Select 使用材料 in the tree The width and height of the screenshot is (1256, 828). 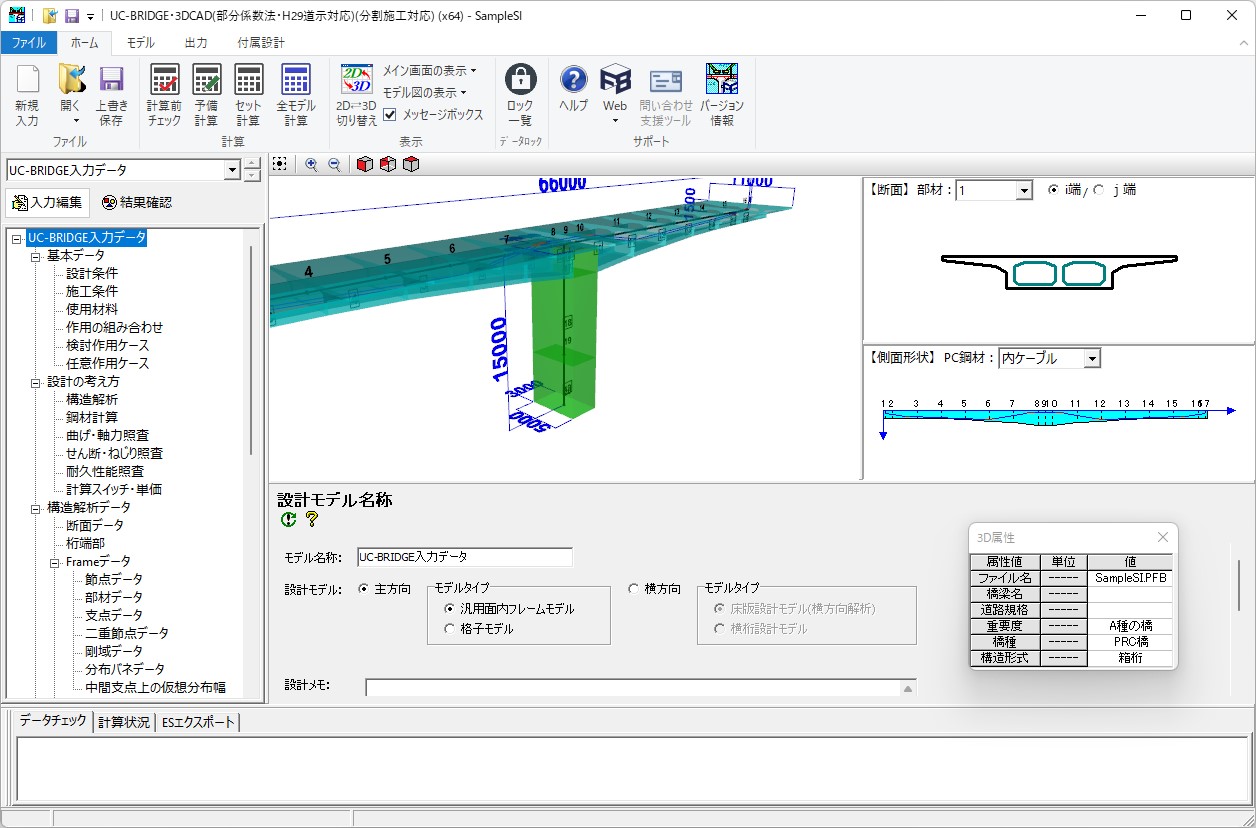tap(92, 310)
